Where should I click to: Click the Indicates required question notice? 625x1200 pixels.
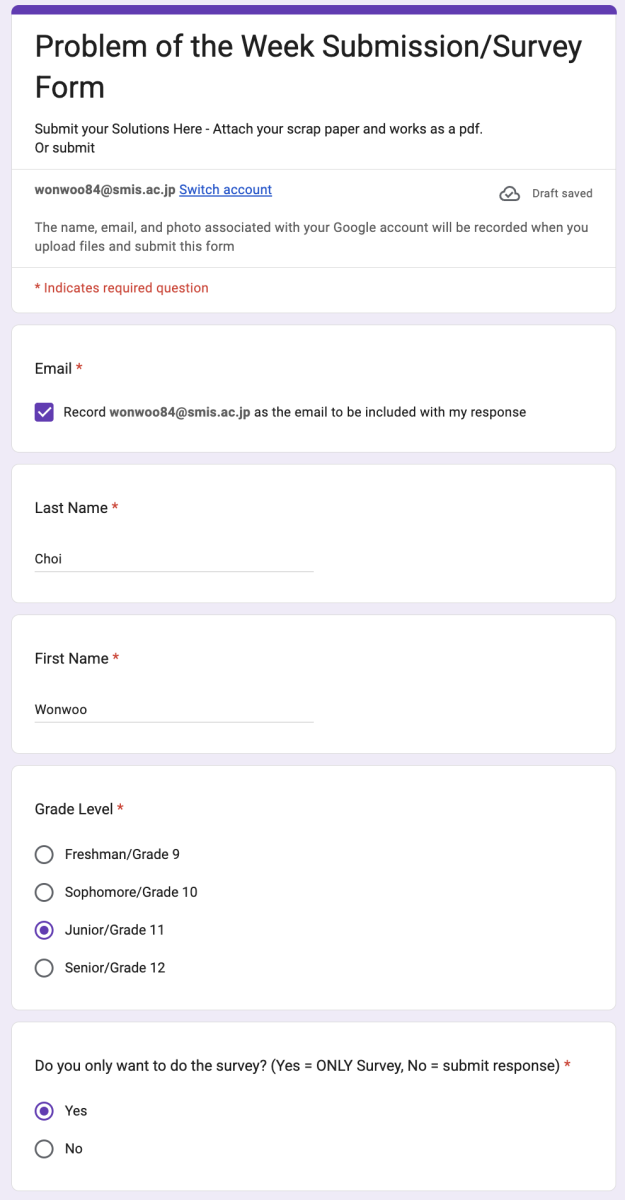coord(122,288)
